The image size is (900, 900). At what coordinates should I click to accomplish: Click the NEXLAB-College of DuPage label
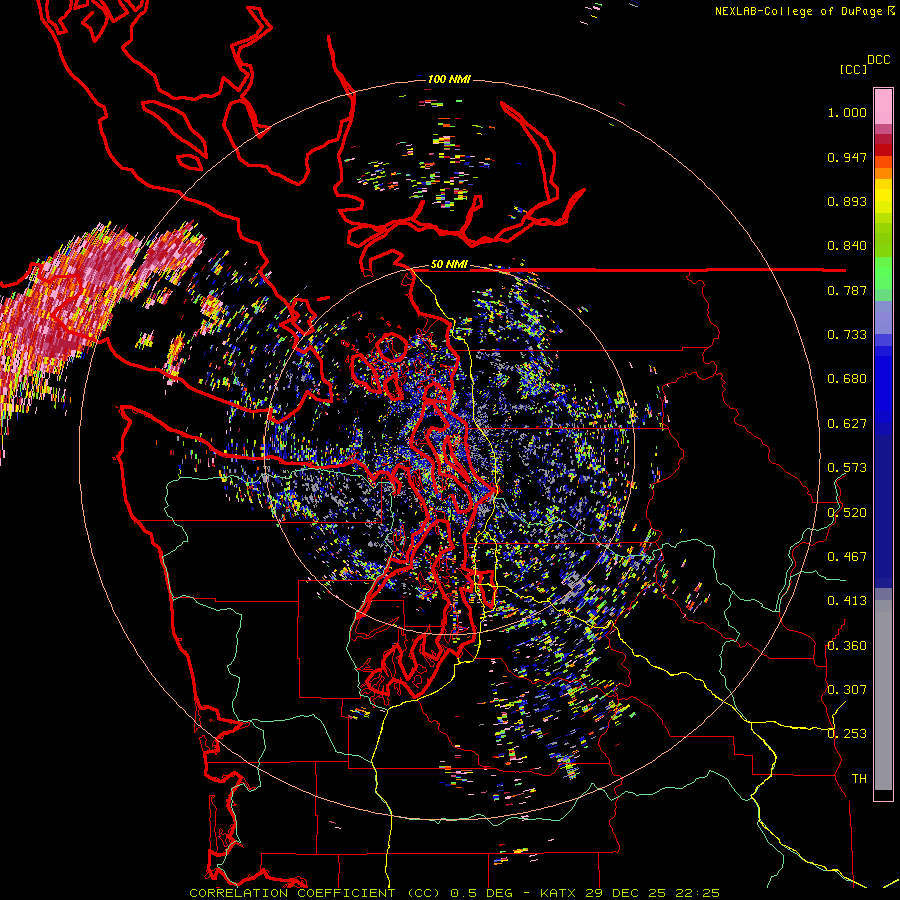point(804,11)
